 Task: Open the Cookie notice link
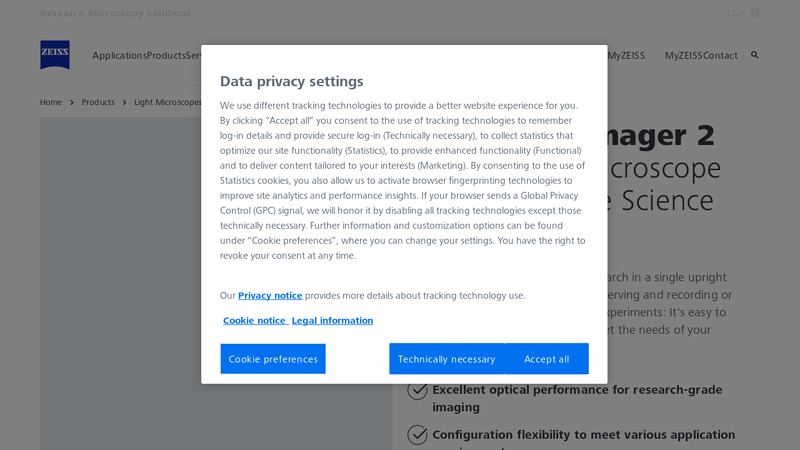(x=254, y=321)
